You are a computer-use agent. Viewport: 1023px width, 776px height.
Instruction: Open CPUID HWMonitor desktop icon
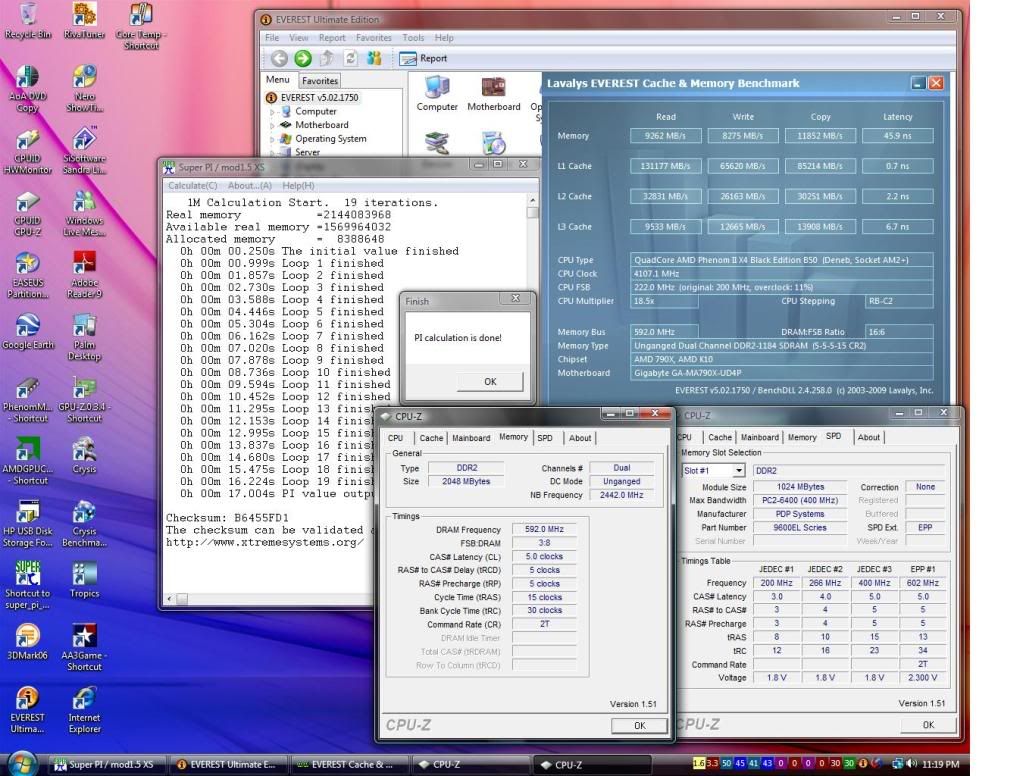pyautogui.click(x=27, y=151)
